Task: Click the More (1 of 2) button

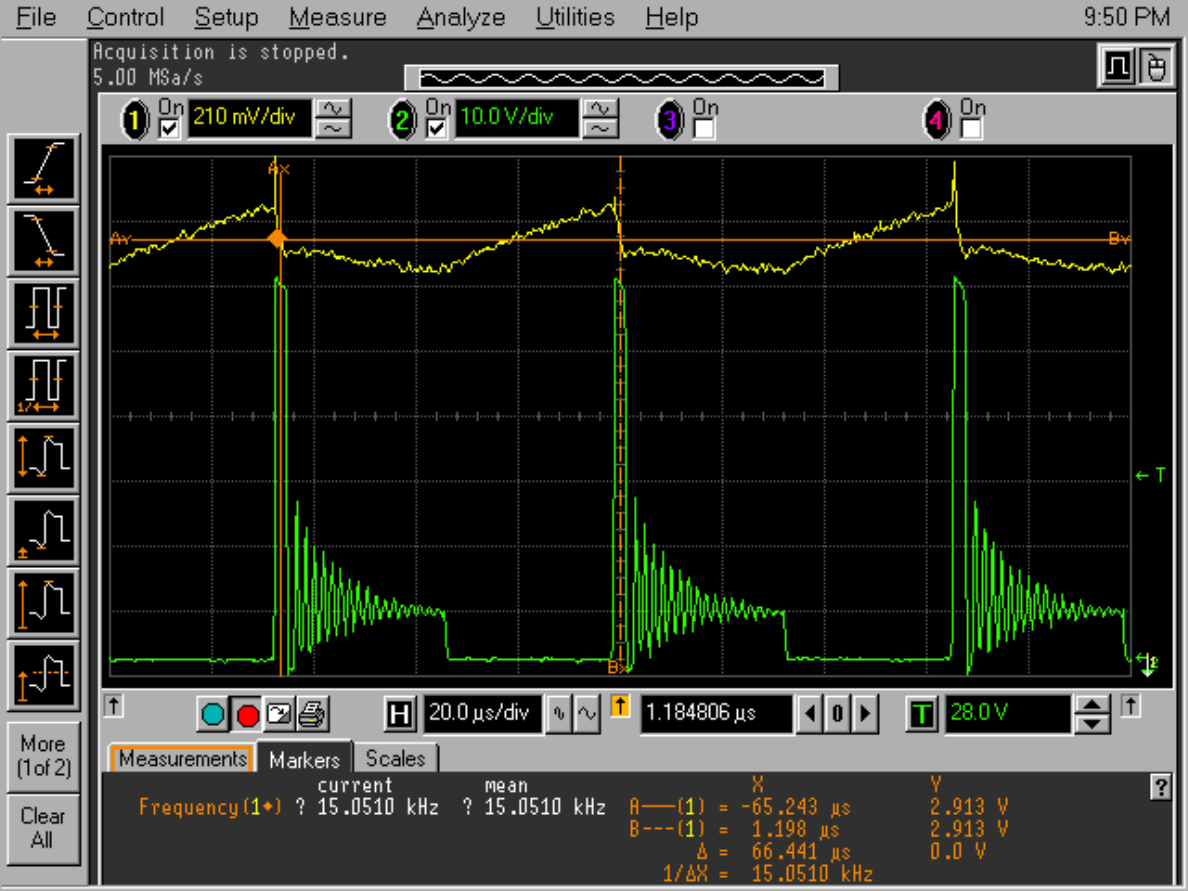Action: click(44, 756)
